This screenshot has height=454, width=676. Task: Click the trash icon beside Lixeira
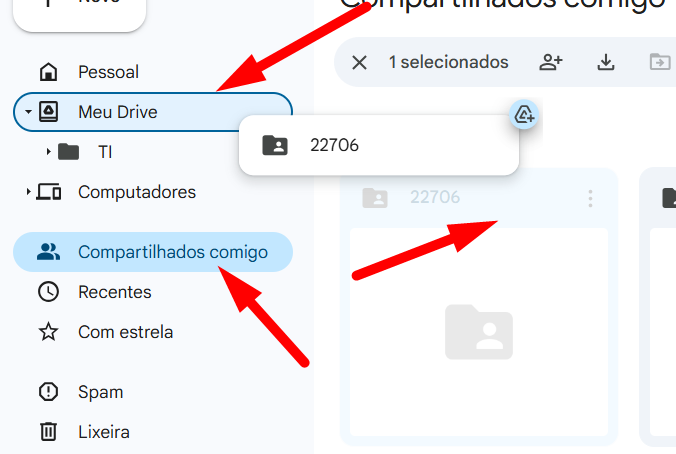(x=48, y=432)
